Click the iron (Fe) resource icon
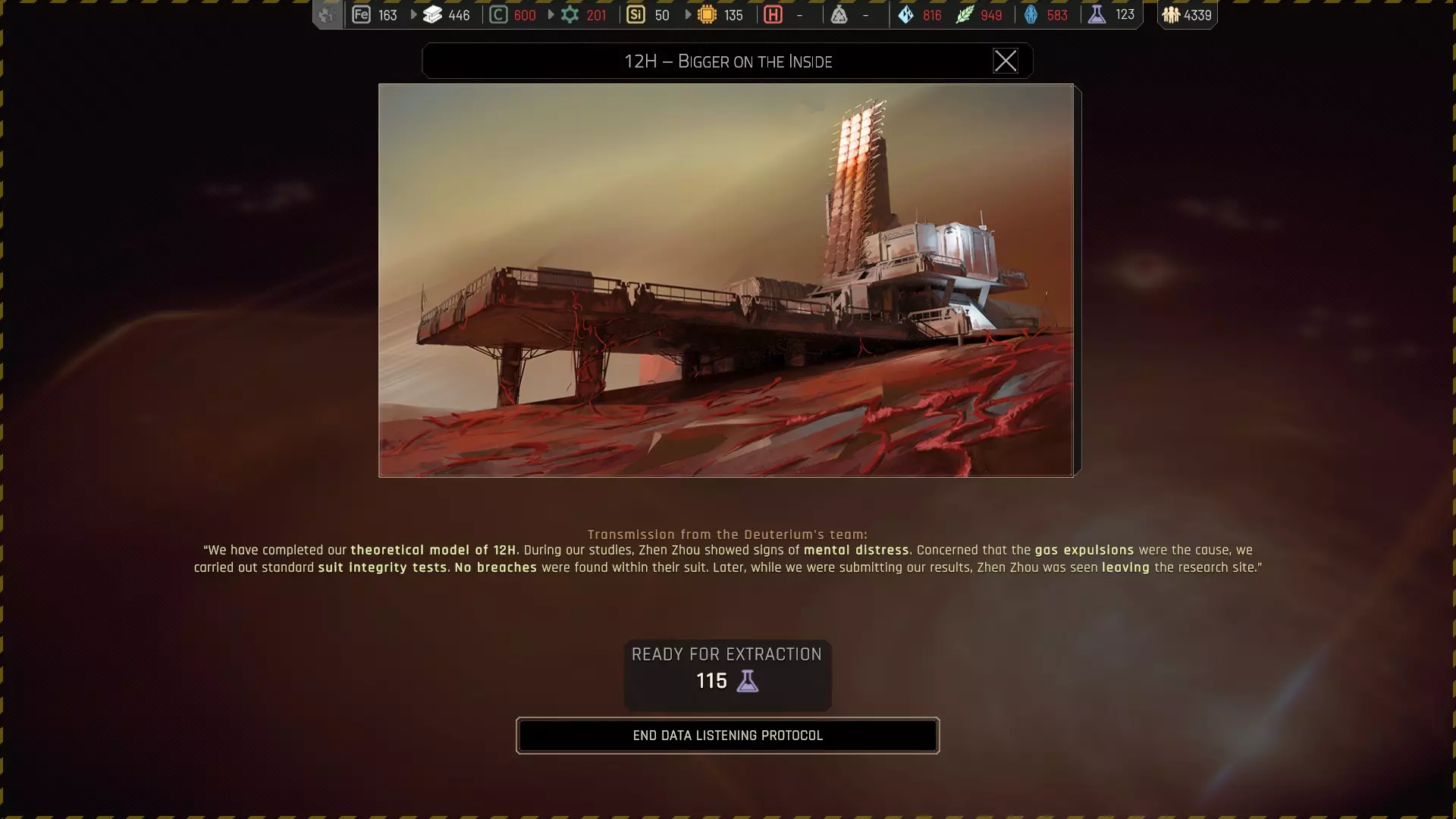This screenshot has width=1456, height=819. coord(361,14)
